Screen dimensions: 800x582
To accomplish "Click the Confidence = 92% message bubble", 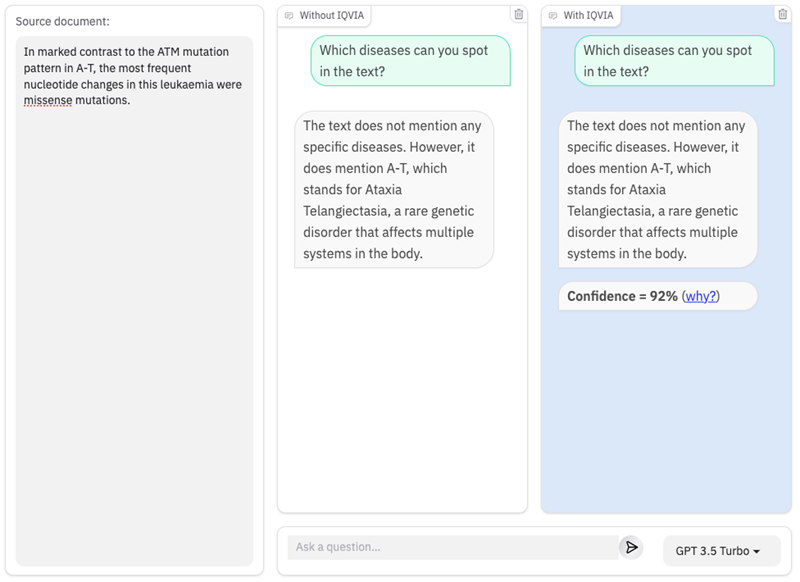I will coord(658,296).
